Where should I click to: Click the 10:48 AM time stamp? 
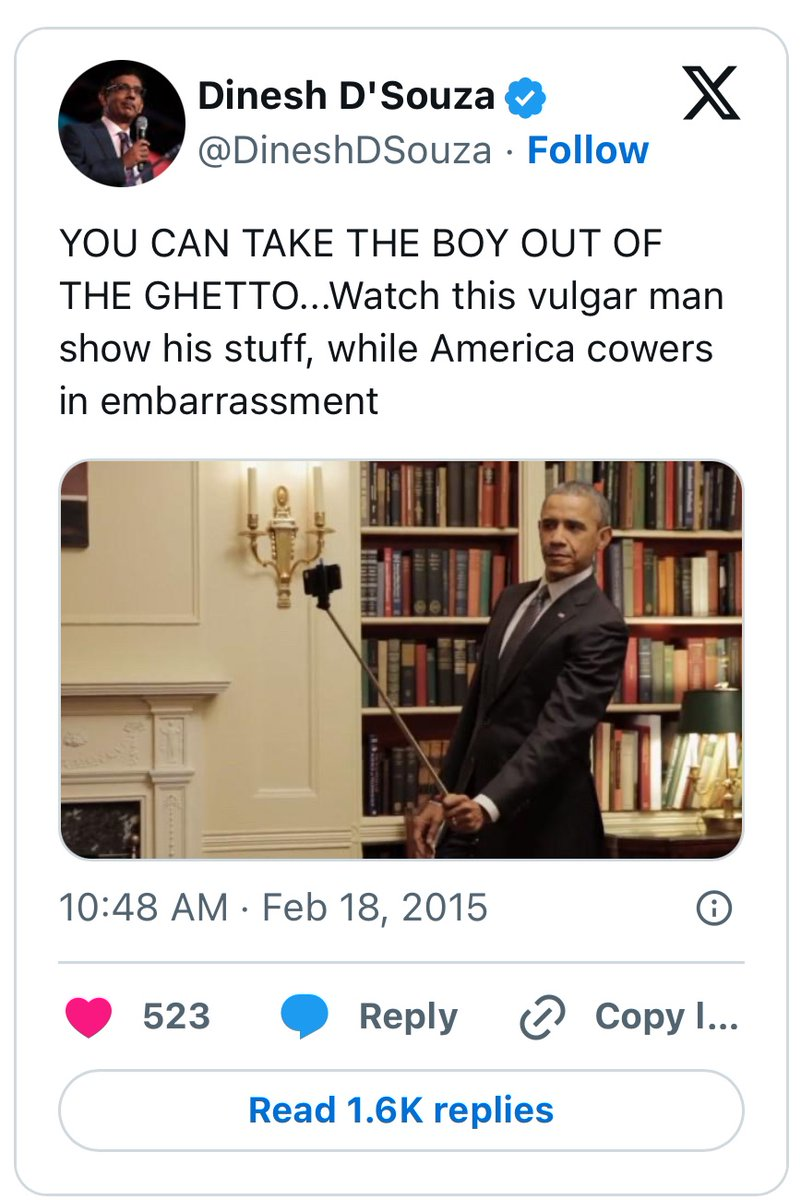tap(143, 908)
